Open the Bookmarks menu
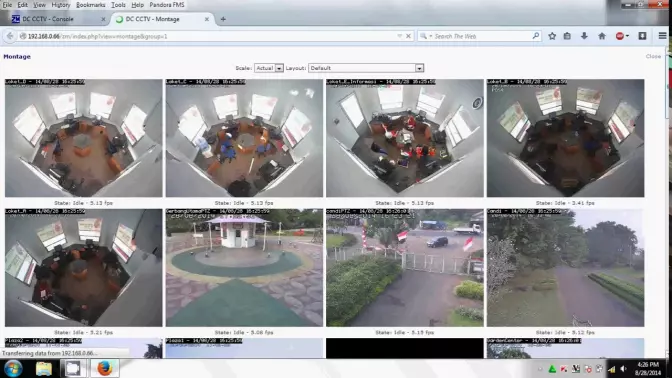The image size is (672, 378). pos(90,5)
